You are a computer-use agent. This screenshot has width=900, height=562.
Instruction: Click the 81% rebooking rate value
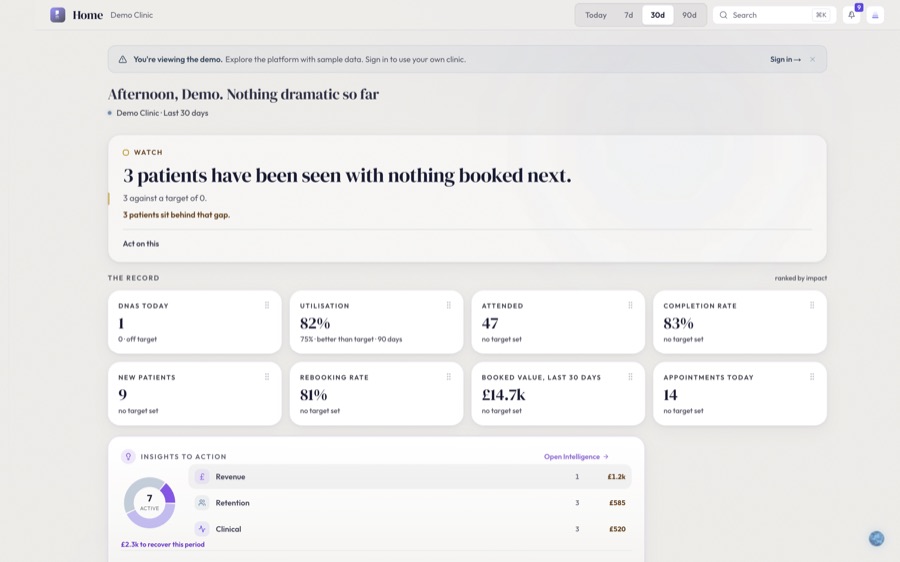(x=313, y=395)
